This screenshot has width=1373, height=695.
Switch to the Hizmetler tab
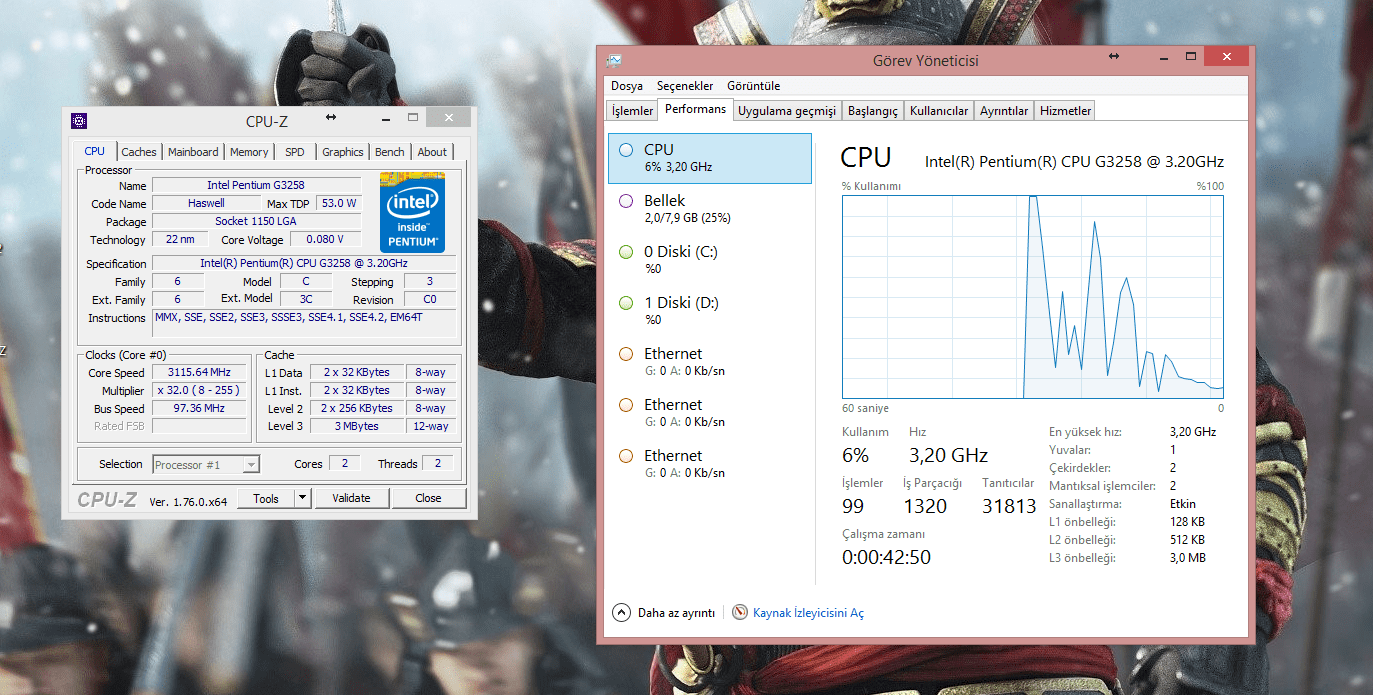(1065, 111)
